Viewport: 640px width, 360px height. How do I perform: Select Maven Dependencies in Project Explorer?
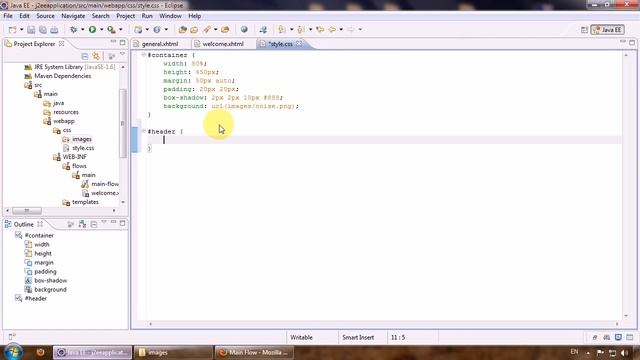click(x=62, y=76)
